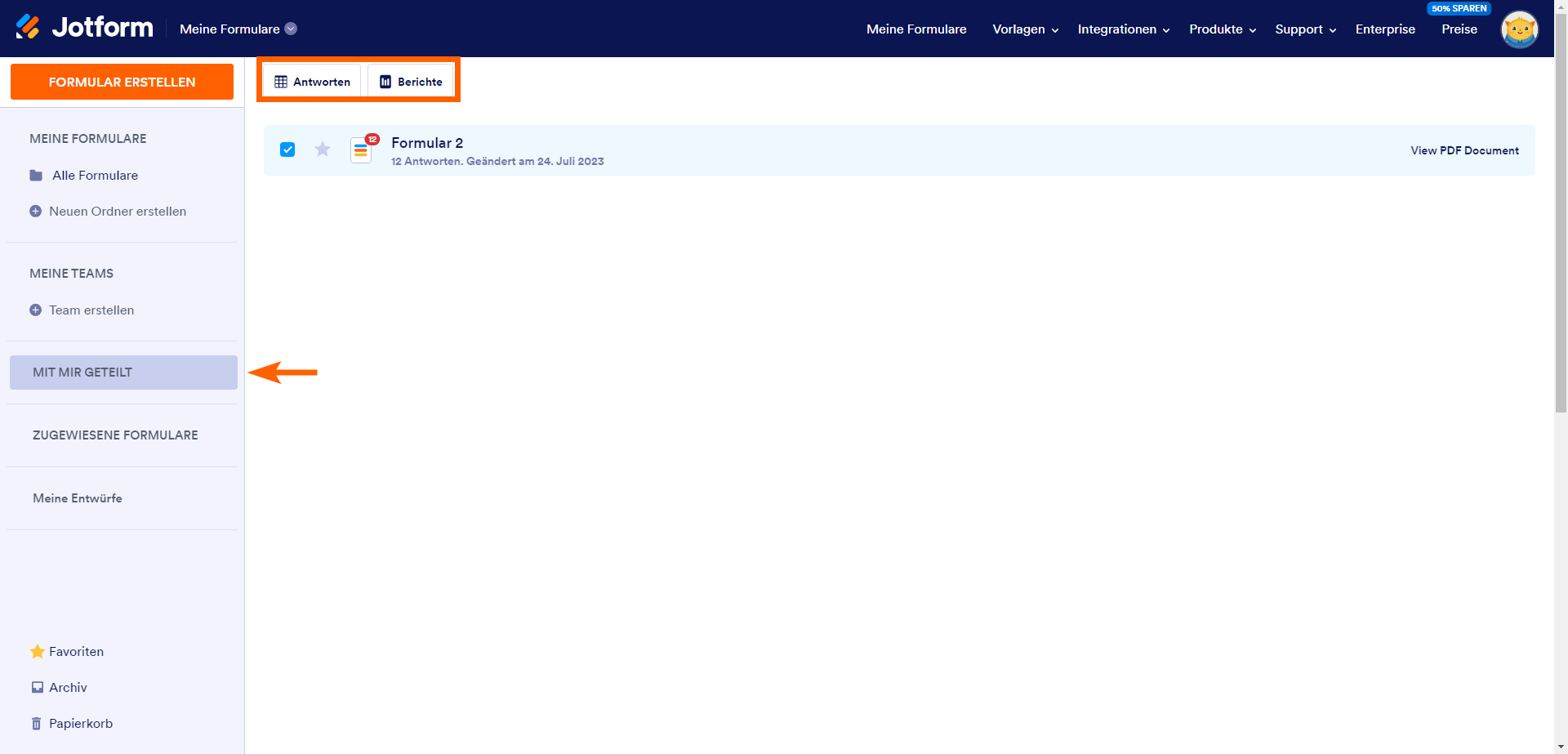Click the 50% SPAREN badge

(1459, 8)
